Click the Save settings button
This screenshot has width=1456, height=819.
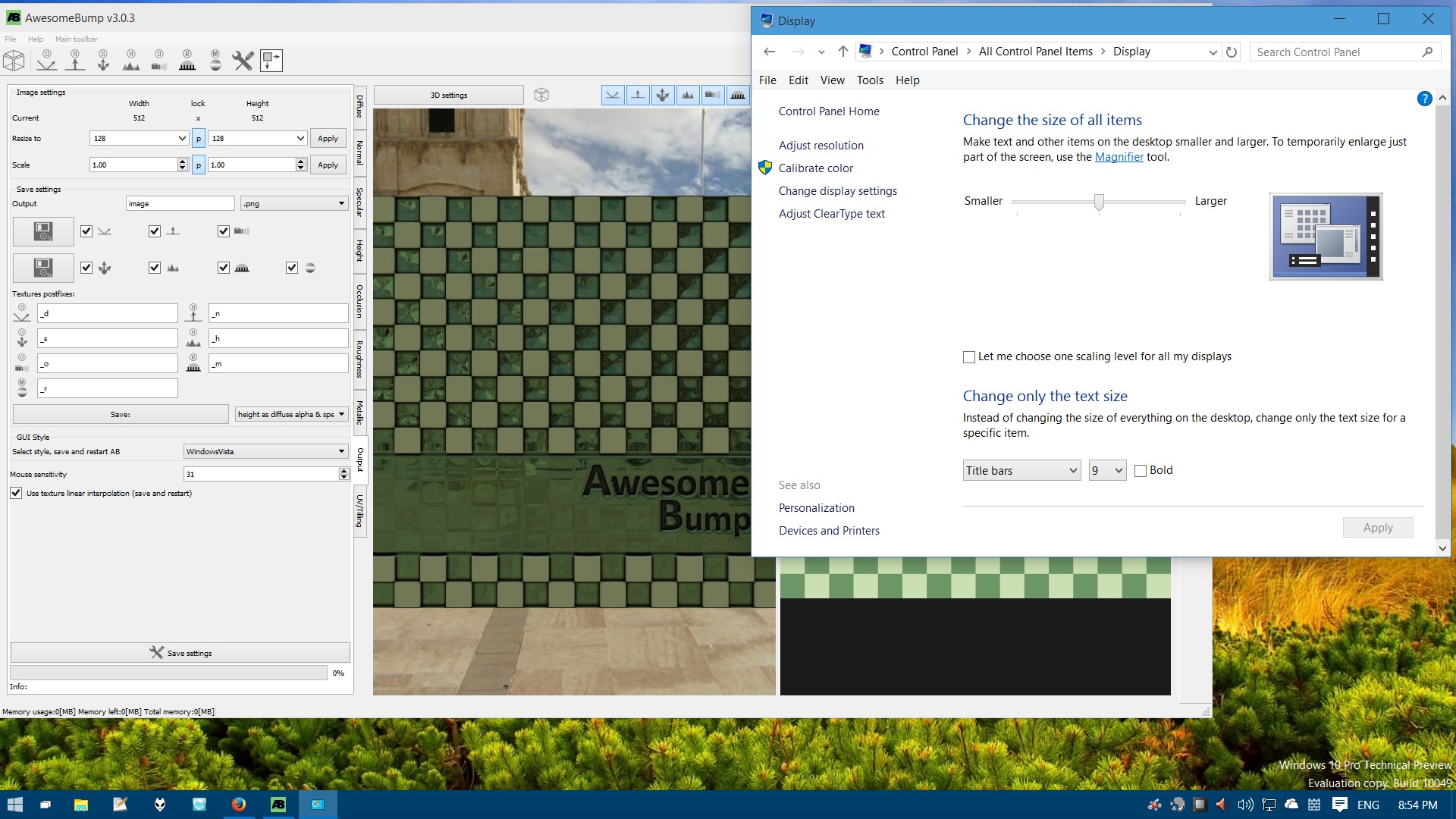[x=180, y=653]
